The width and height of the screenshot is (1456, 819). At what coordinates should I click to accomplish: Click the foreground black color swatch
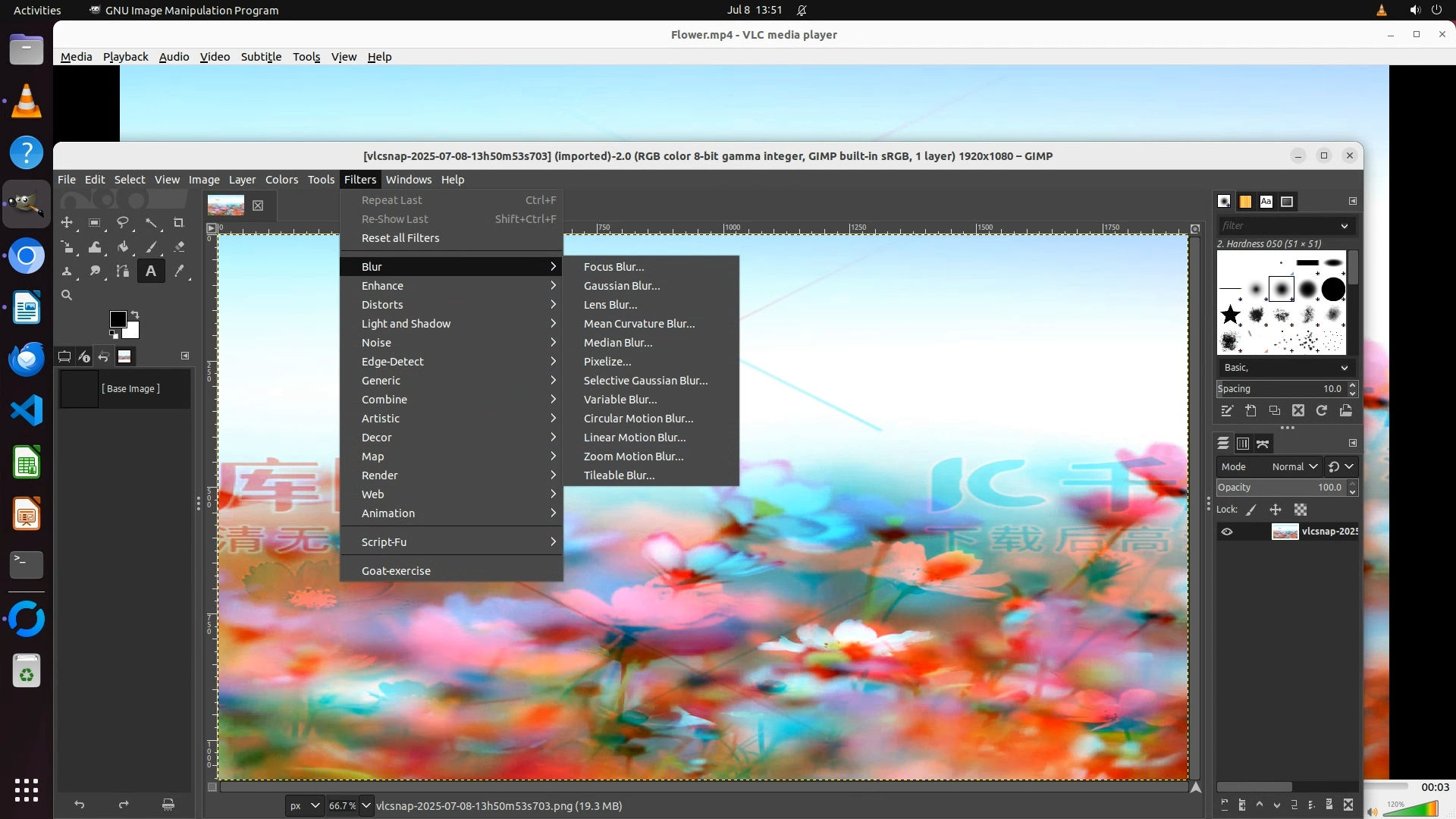click(117, 318)
